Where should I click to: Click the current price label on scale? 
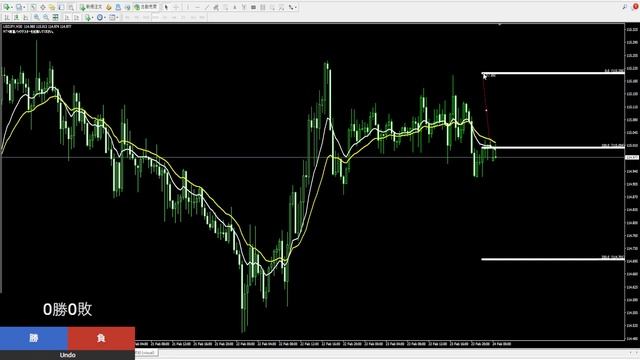coord(632,158)
